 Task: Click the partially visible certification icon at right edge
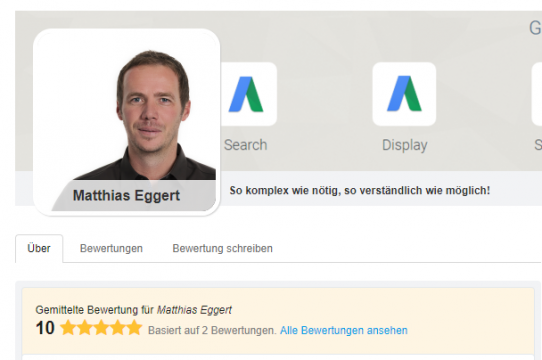537,94
